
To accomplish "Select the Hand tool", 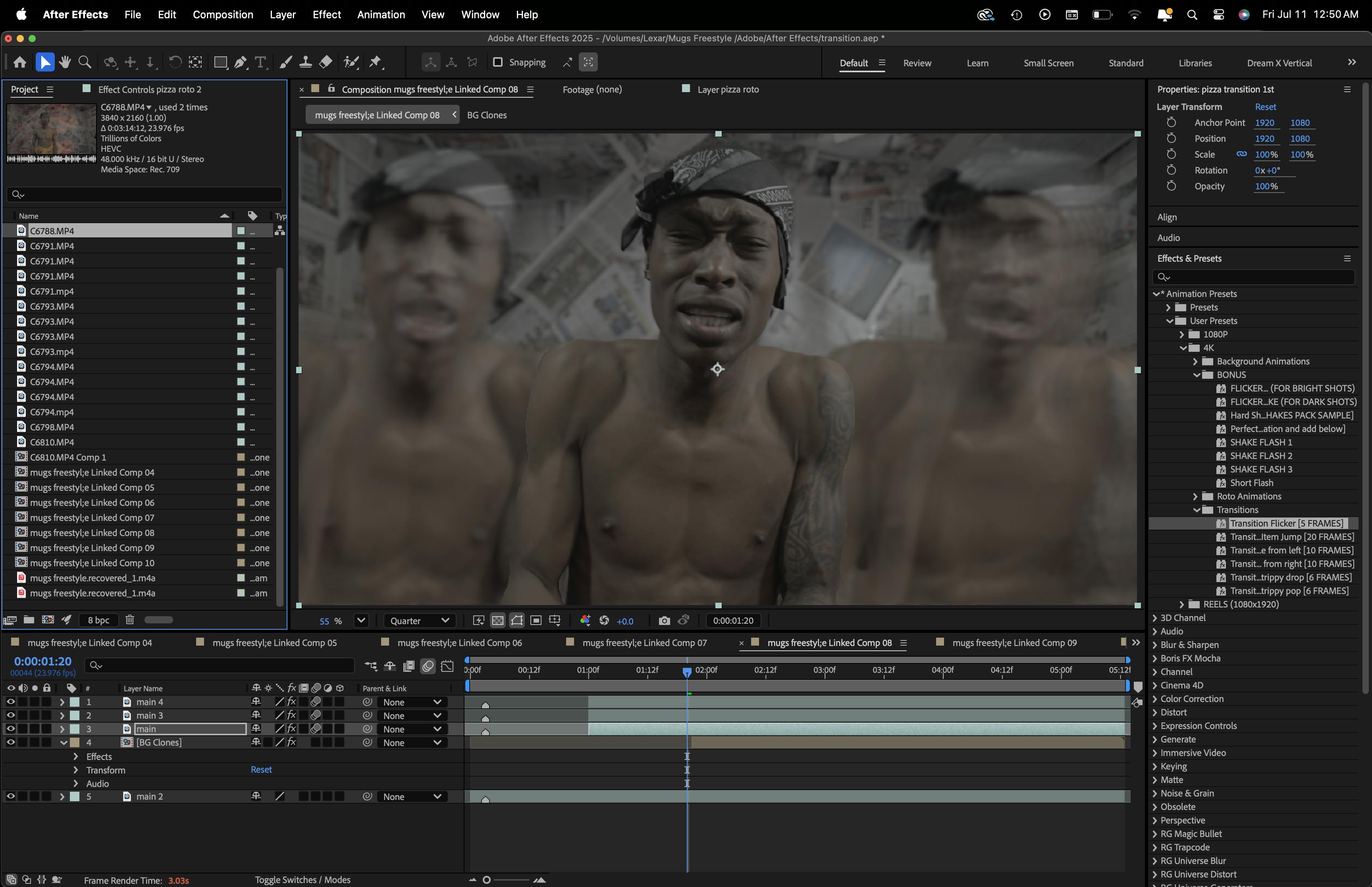I will [64, 62].
